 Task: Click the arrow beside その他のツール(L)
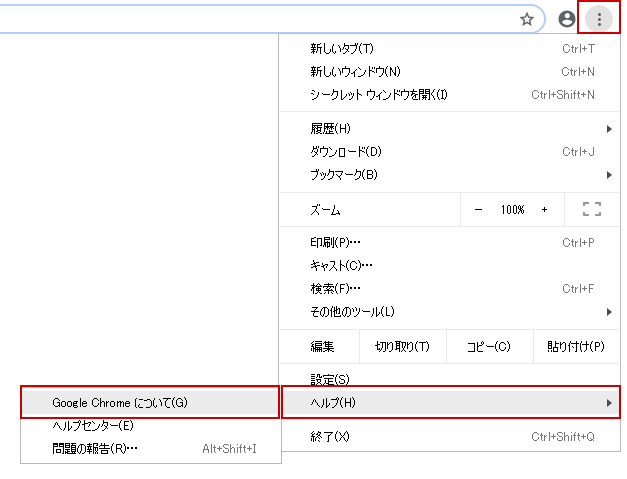[609, 312]
